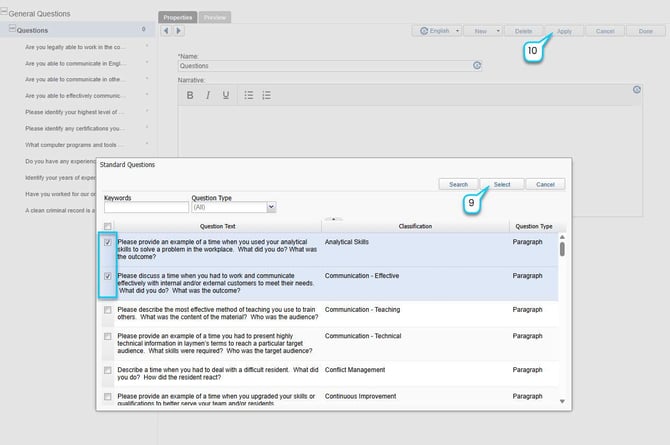Screen dimensions: 670x445
Task: Click the Select button in dialog
Action: [x=502, y=184]
